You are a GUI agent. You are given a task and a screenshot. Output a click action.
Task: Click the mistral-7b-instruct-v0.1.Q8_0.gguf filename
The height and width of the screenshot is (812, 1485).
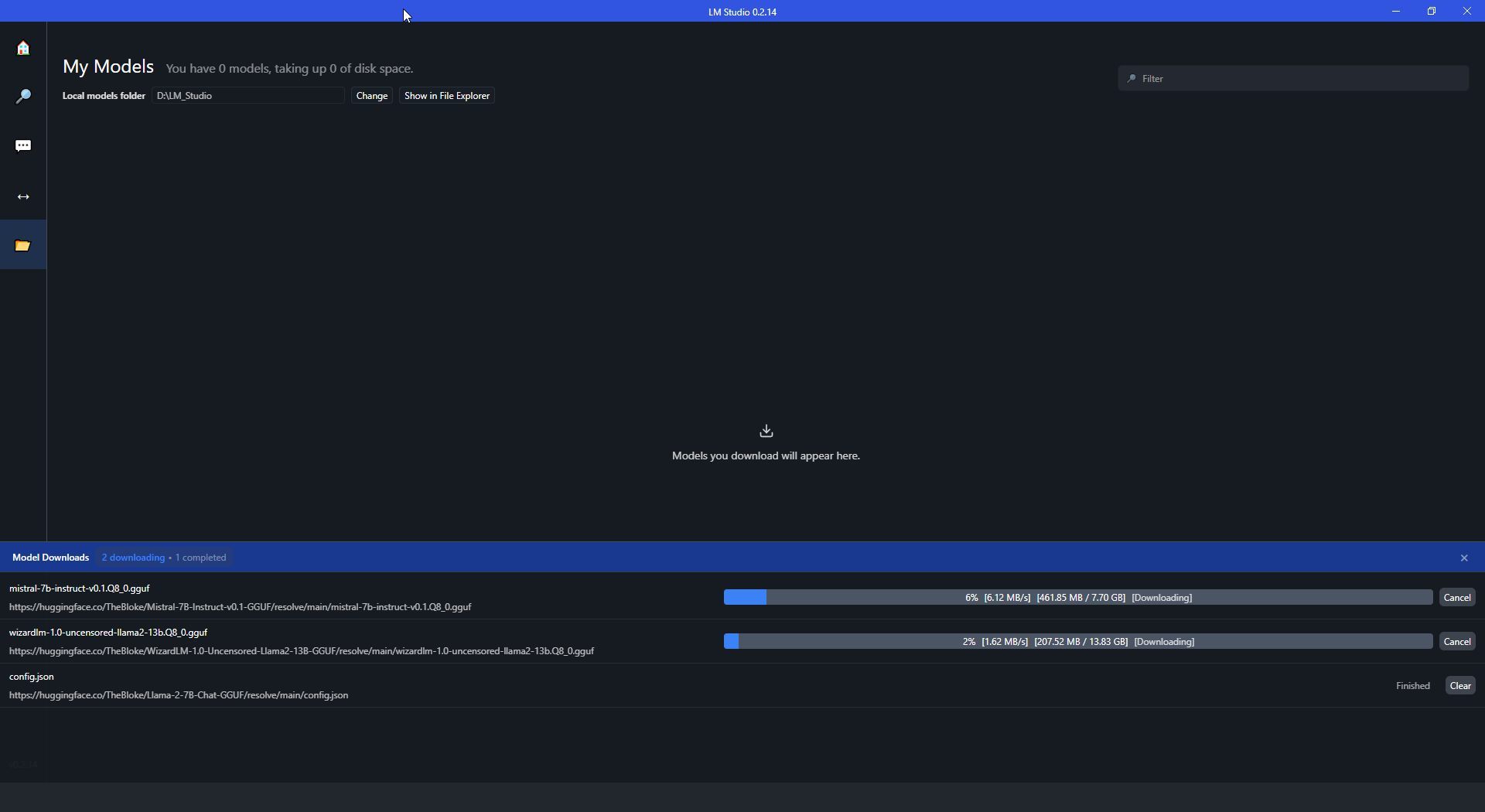tap(79, 589)
